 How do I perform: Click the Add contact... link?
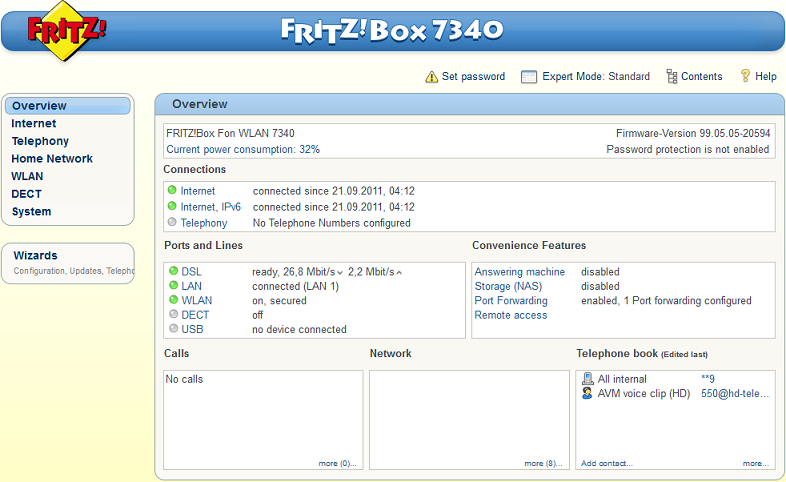(x=607, y=463)
